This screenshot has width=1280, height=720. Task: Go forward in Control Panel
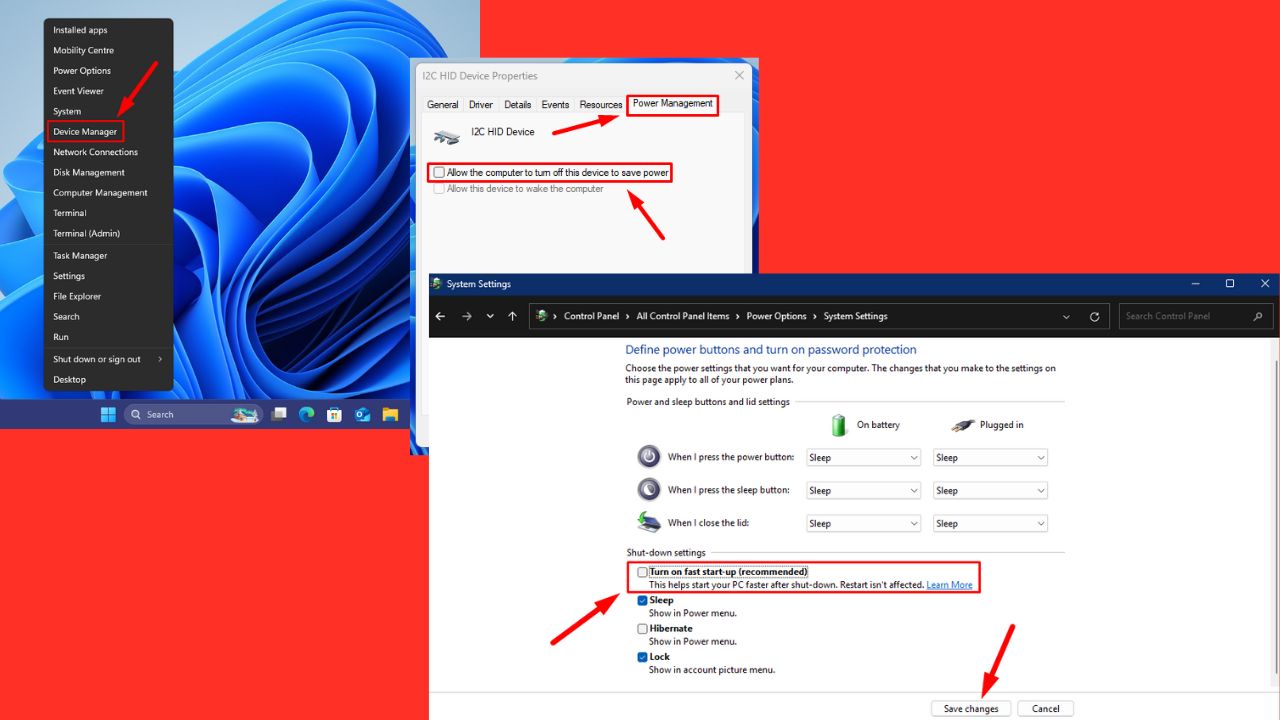click(x=466, y=316)
